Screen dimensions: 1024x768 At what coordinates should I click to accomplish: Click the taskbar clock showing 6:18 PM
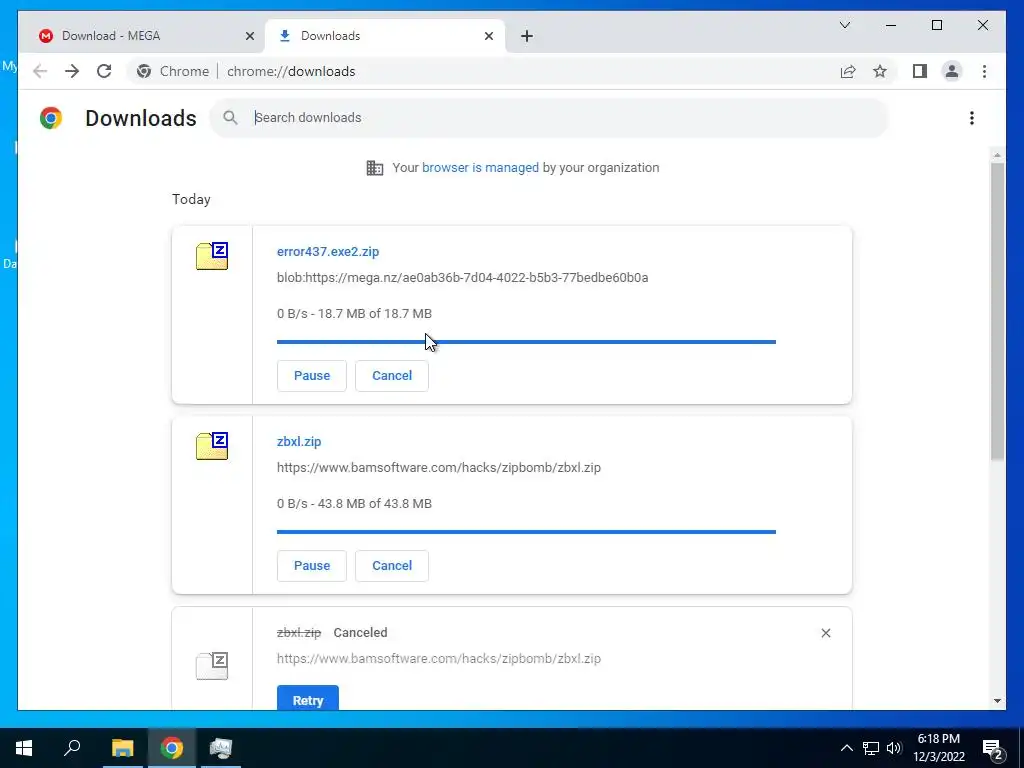938,748
